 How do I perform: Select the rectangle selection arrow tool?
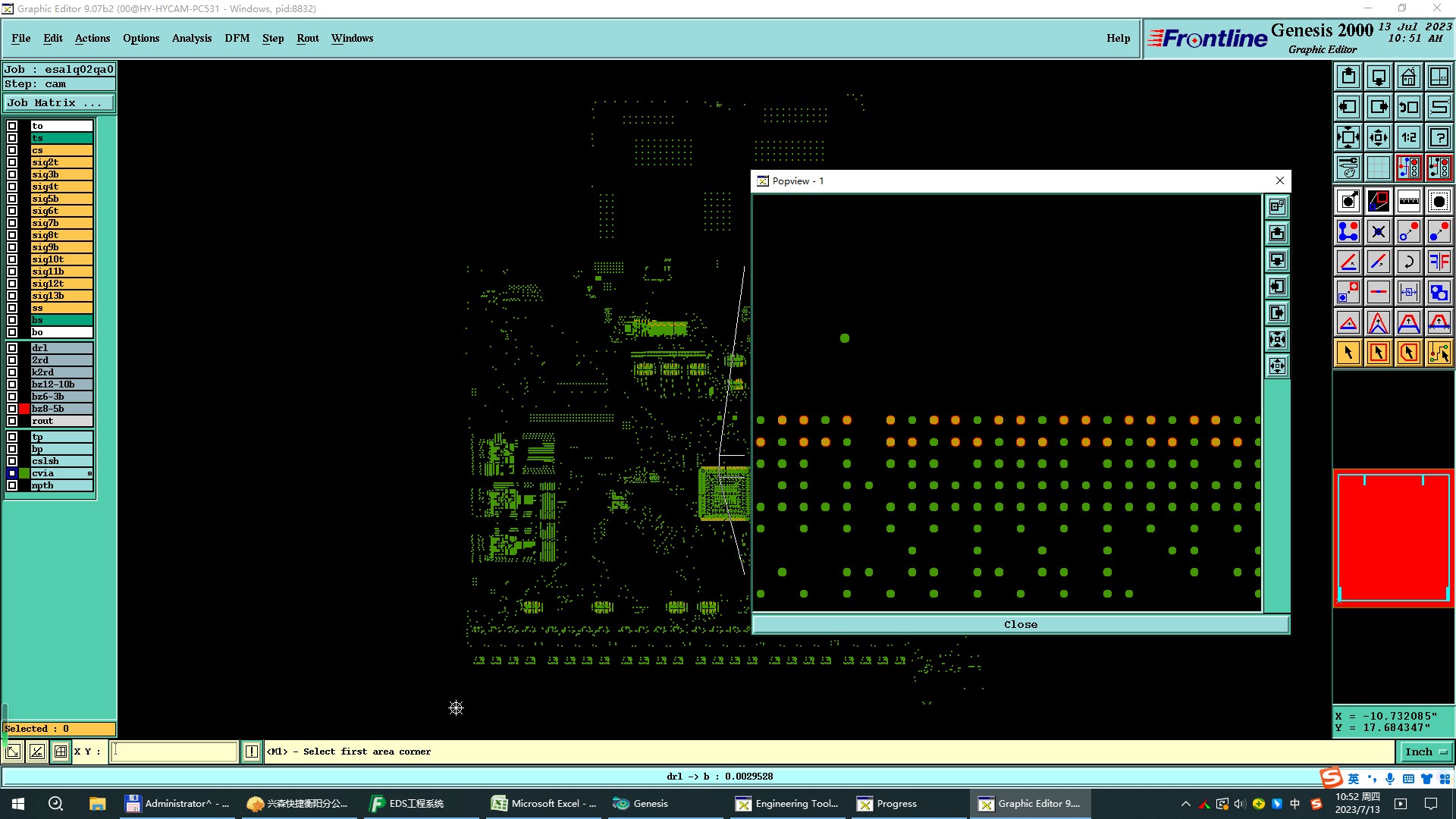click(x=1378, y=353)
